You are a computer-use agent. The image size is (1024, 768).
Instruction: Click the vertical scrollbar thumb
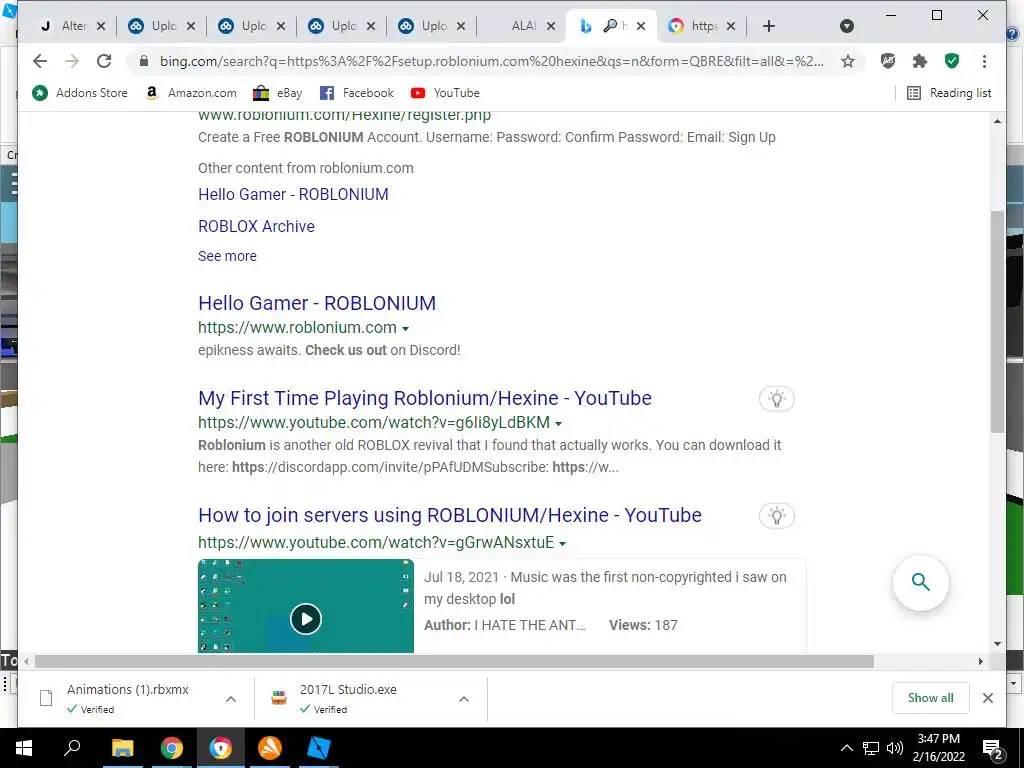[997, 321]
